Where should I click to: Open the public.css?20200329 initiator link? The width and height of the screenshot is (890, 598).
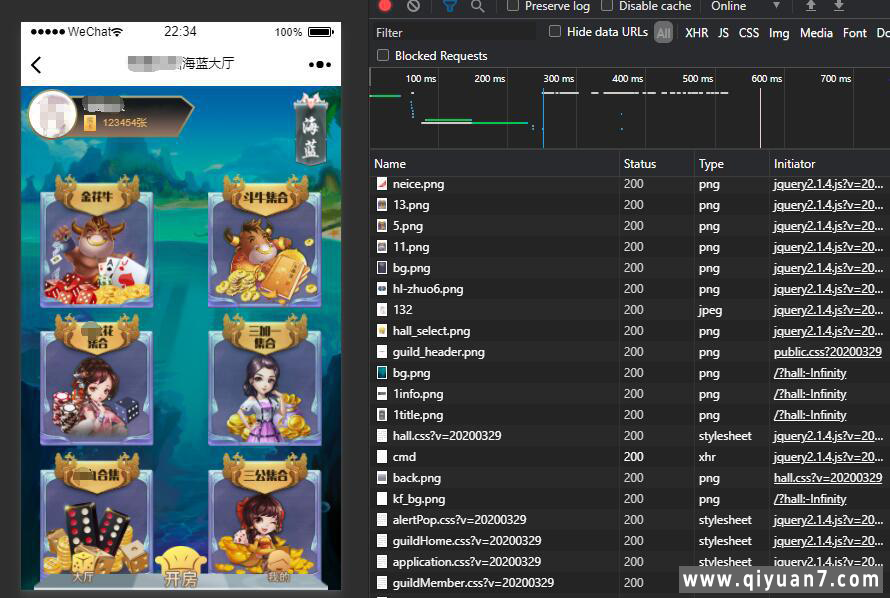827,352
